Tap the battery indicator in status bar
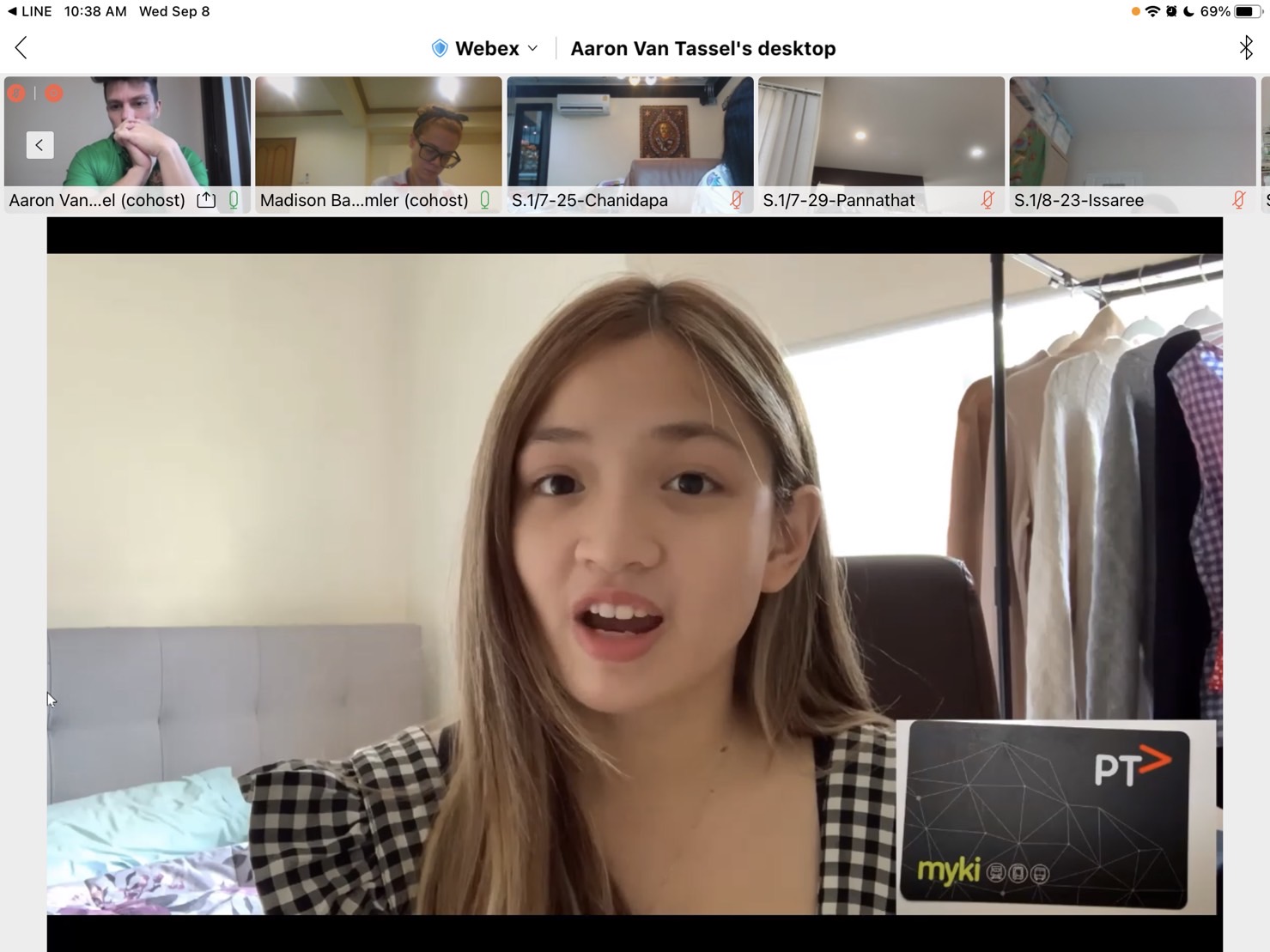Screen dimensions: 1270x952 (1247, 11)
